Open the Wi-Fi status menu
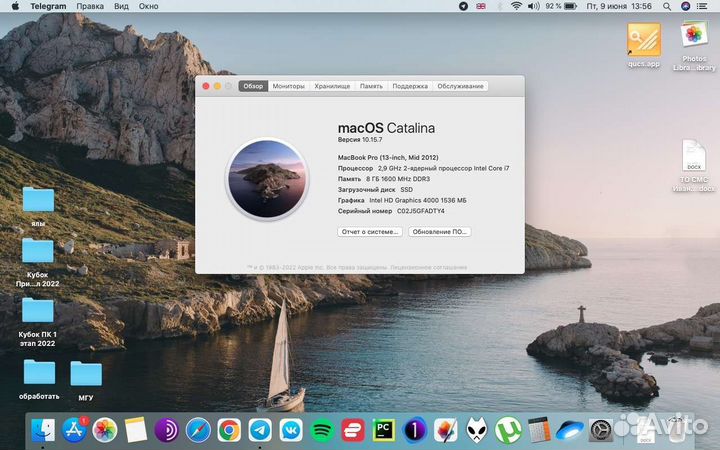The width and height of the screenshot is (720, 450). [x=516, y=6]
